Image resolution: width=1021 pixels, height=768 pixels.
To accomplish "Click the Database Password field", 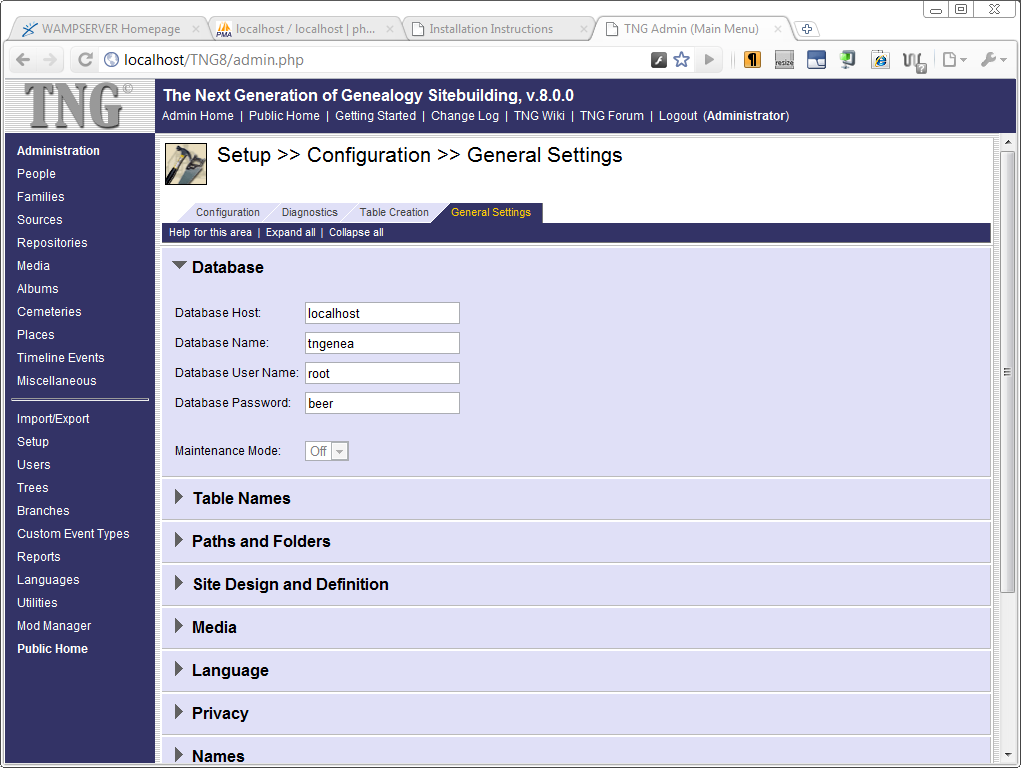I will (382, 403).
